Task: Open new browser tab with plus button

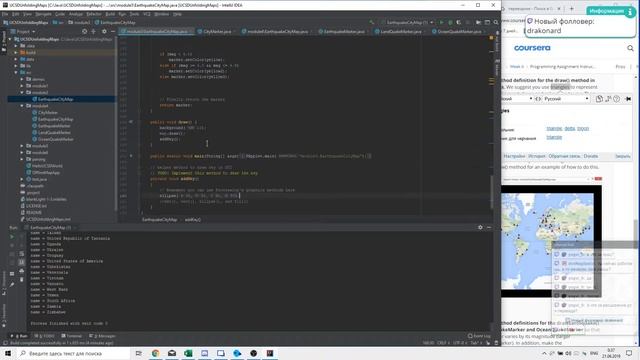Action: coord(571,9)
